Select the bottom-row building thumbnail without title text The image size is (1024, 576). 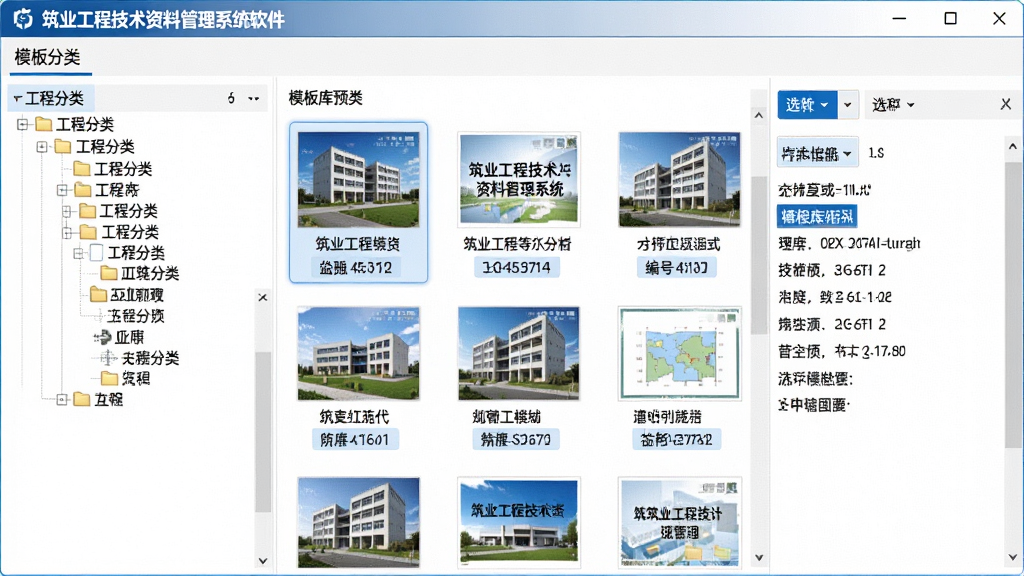pyautogui.click(x=359, y=522)
